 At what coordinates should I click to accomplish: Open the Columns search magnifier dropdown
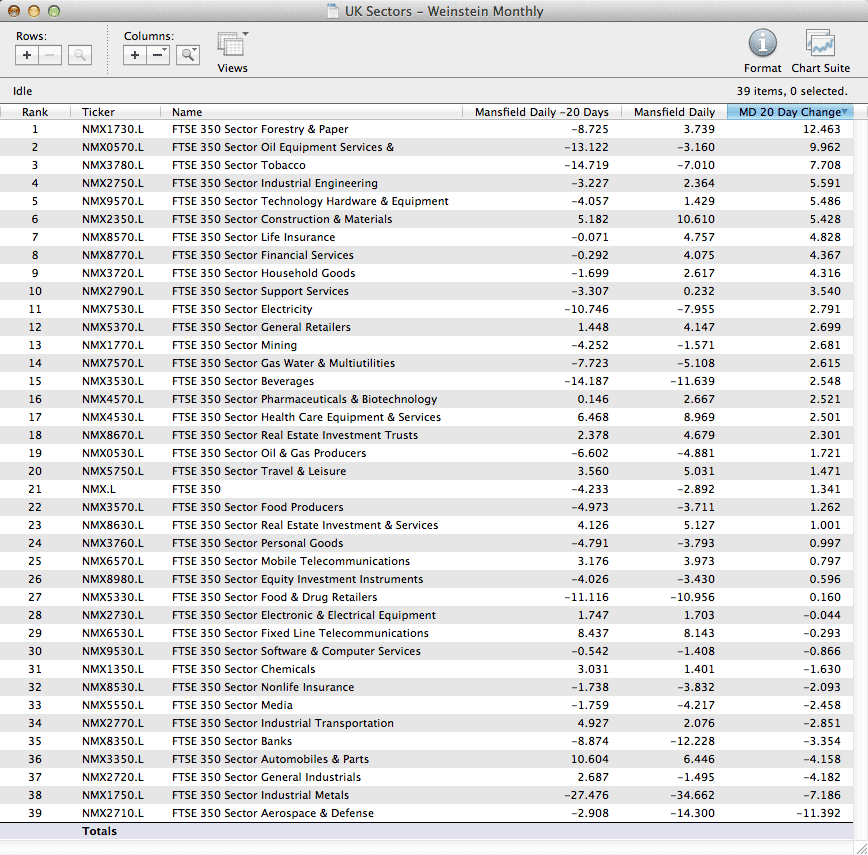(188, 55)
